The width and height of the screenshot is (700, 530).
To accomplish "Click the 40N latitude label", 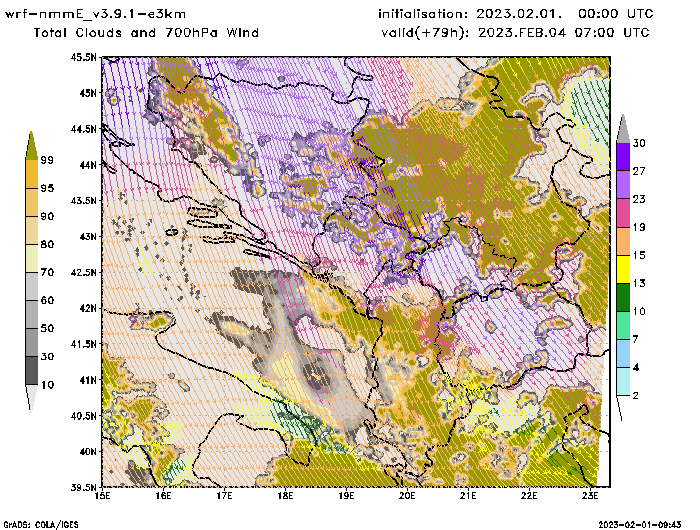I will pyautogui.click(x=88, y=451).
